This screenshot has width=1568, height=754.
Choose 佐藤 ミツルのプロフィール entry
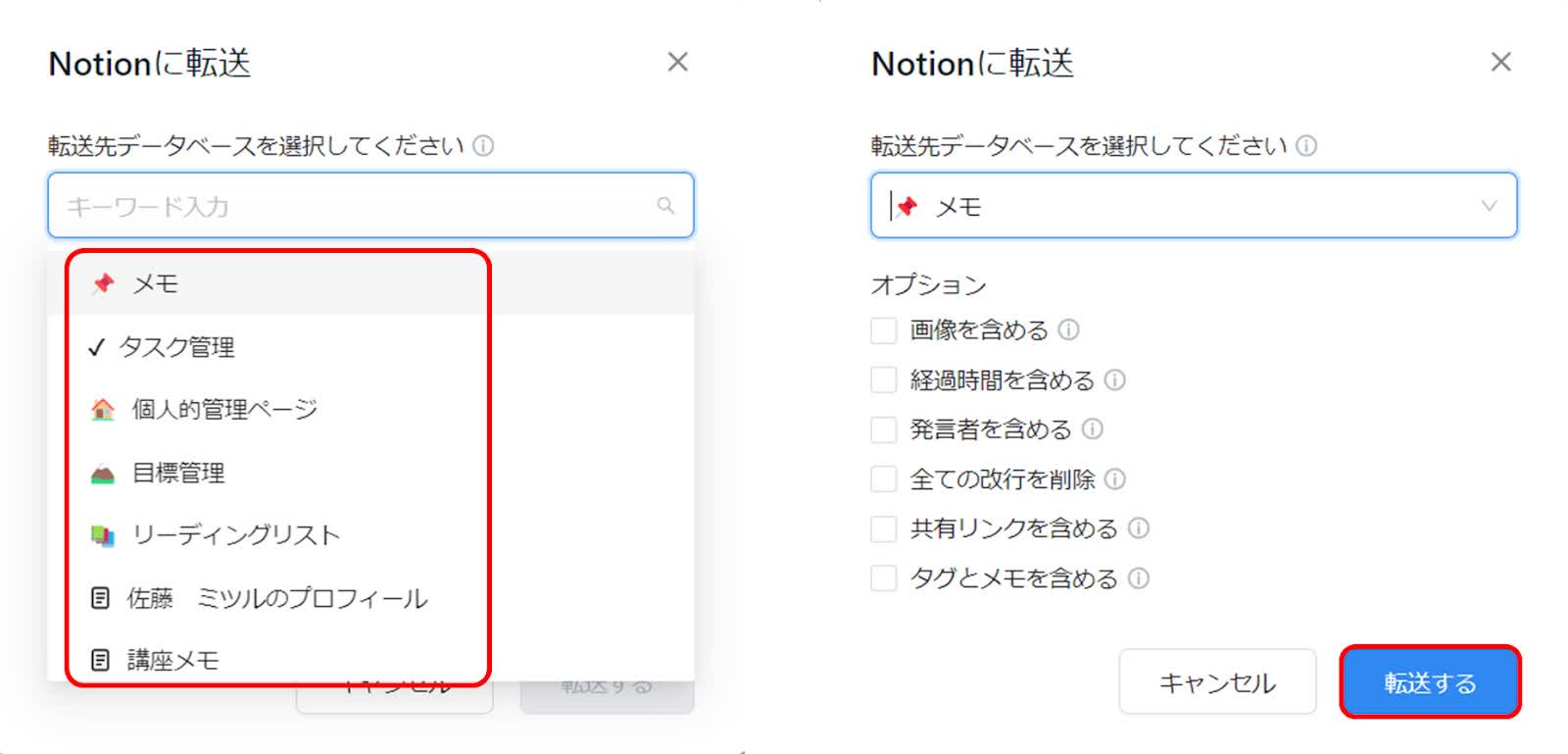click(370, 598)
